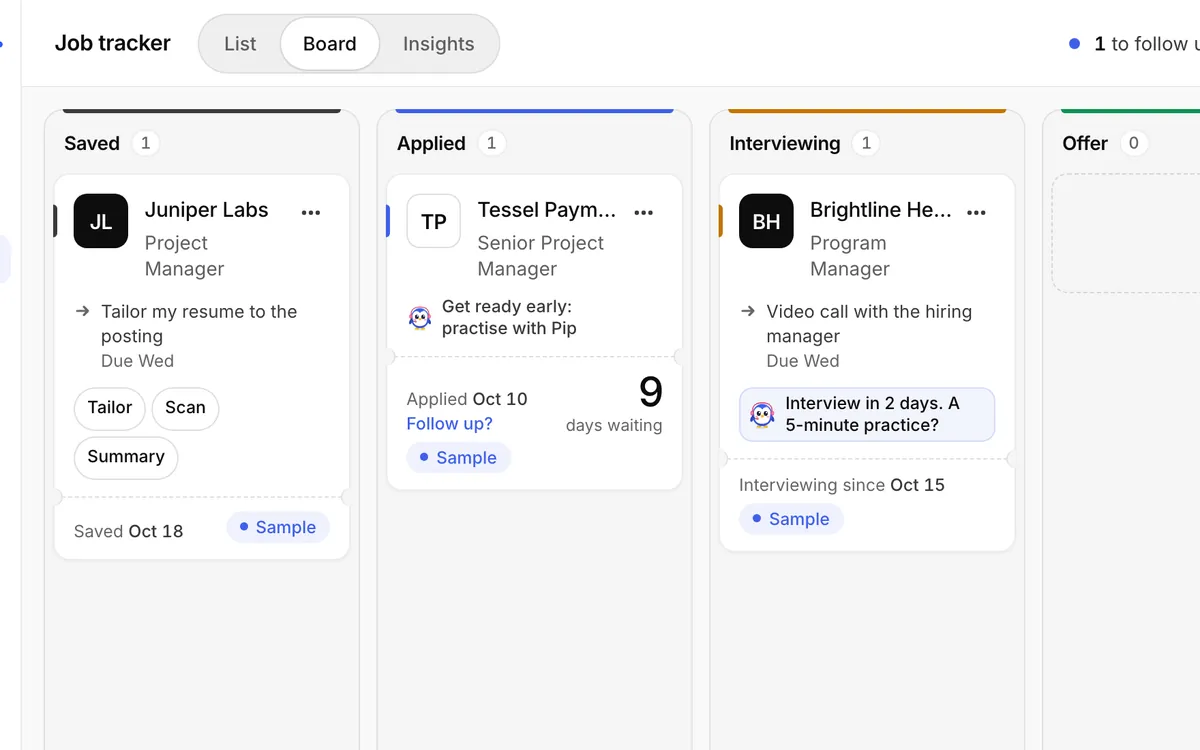The image size is (1200, 750).
Task: Click Interviewing since Oct 15 text
Action: point(842,485)
